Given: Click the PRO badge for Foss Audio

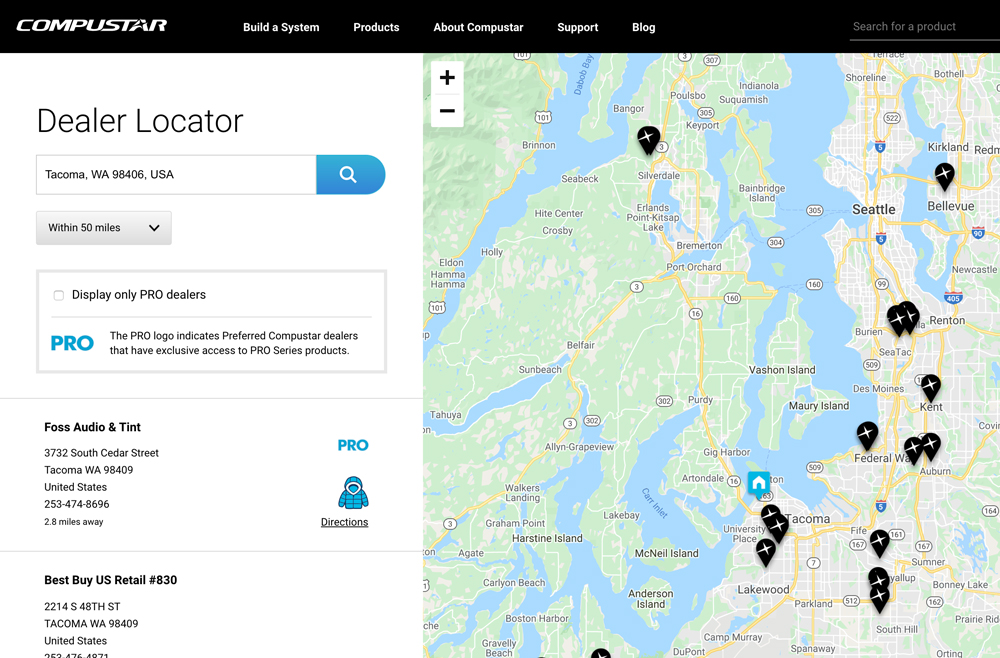Looking at the screenshot, I should [353, 445].
